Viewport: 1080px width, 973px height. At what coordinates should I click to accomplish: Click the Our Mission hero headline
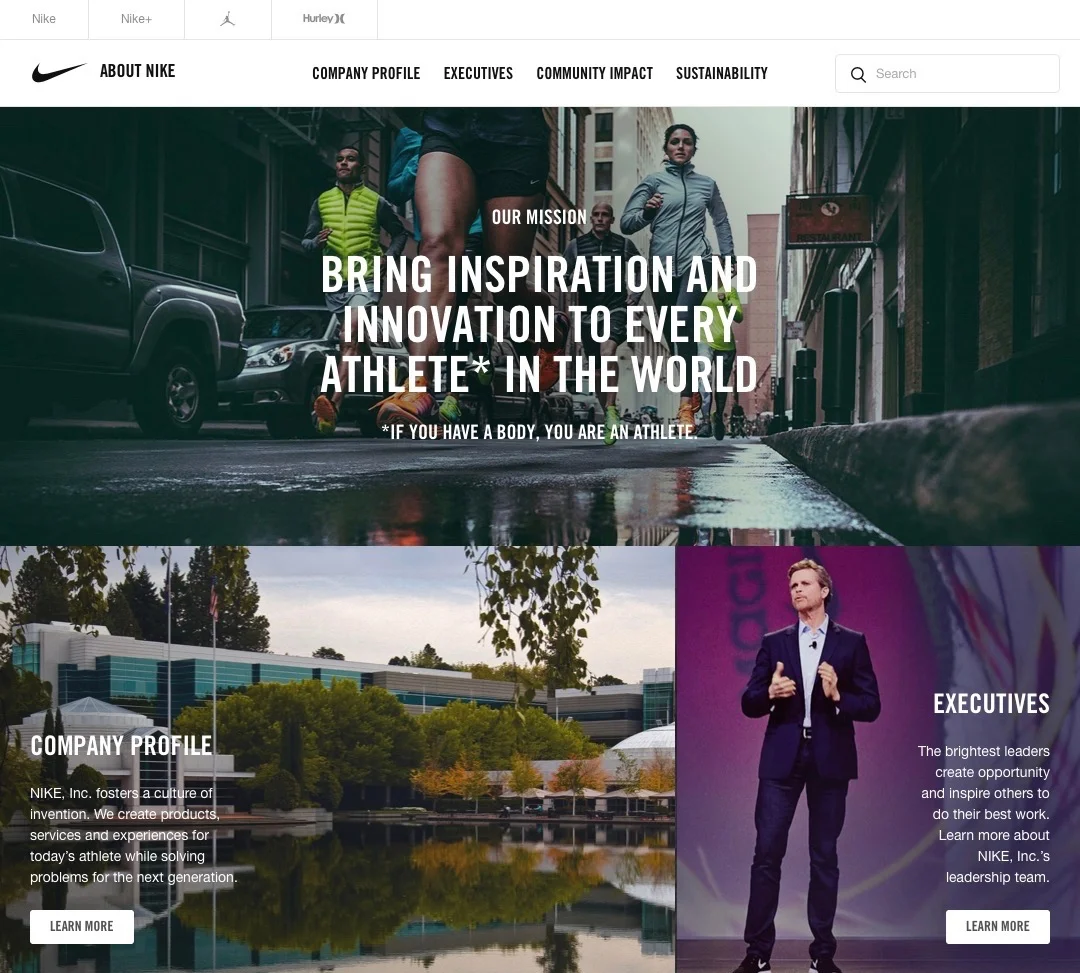click(539, 324)
